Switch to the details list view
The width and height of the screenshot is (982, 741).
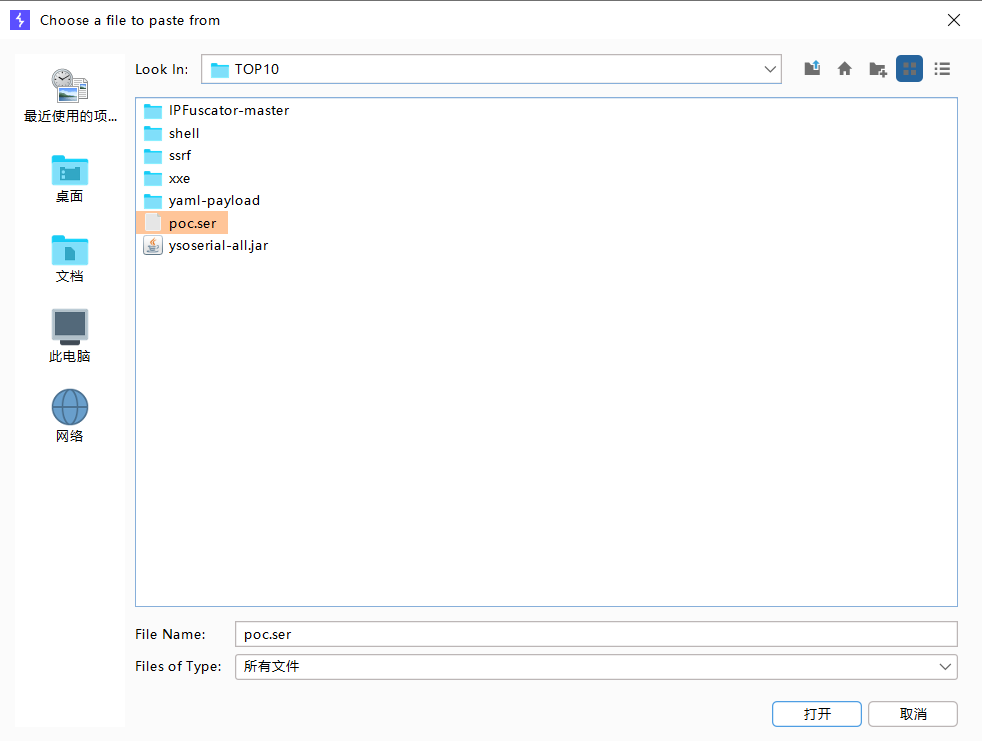click(942, 69)
